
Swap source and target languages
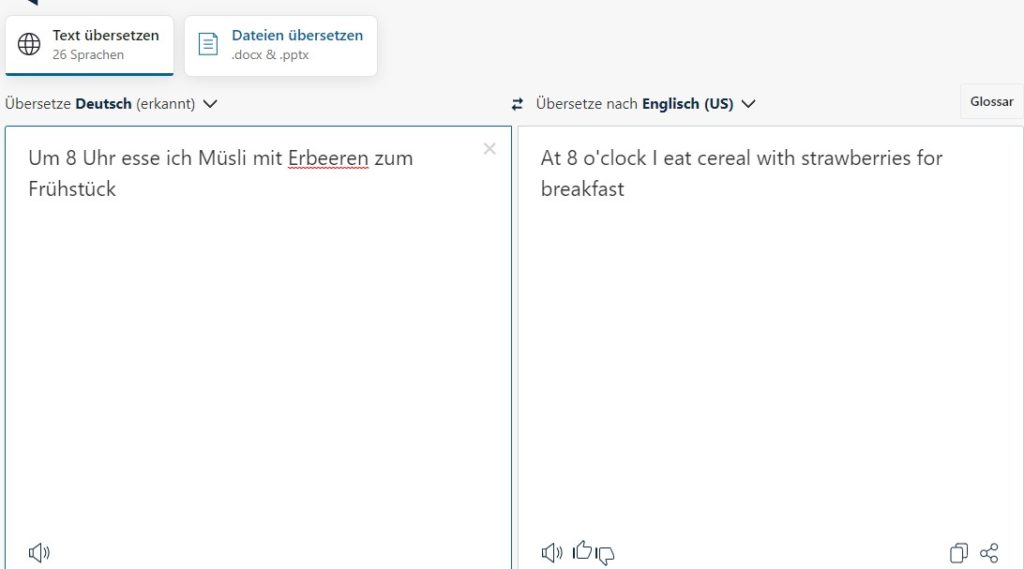pos(517,104)
